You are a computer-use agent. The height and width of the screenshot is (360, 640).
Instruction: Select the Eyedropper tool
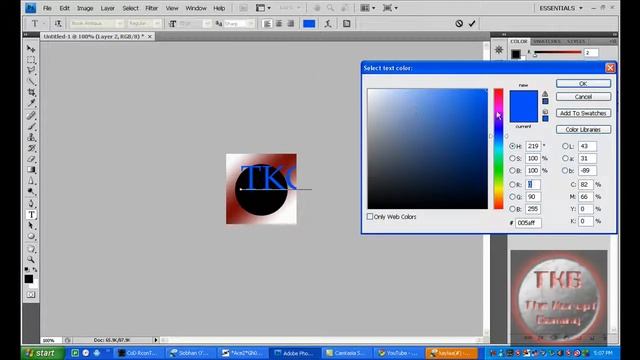(x=31, y=103)
